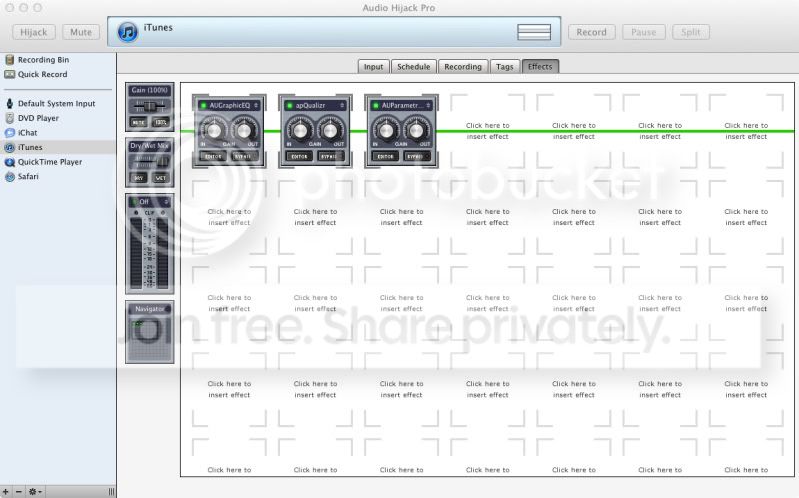Select the Effects tab
Image resolution: width=799 pixels, height=498 pixels.
[540, 67]
